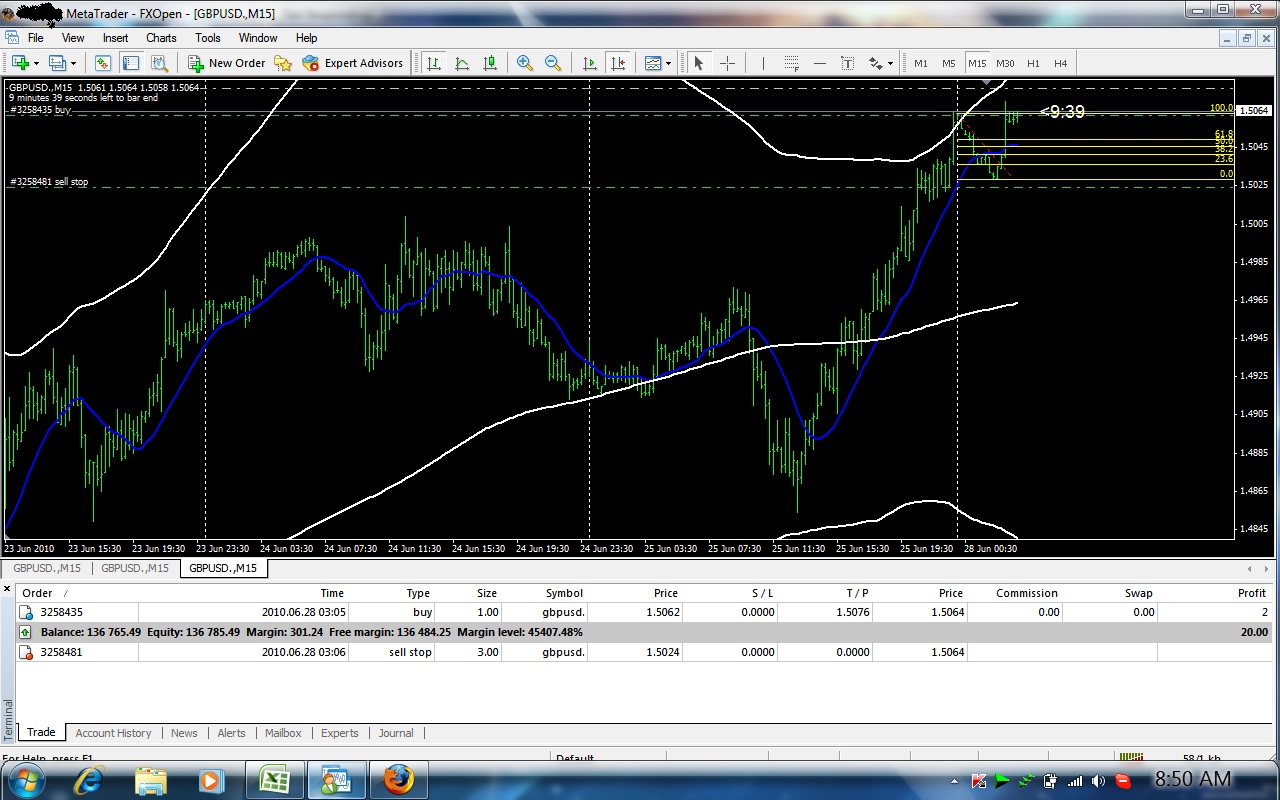This screenshot has height=800, width=1280.
Task: Switch to line chart mode
Action: 462,63
